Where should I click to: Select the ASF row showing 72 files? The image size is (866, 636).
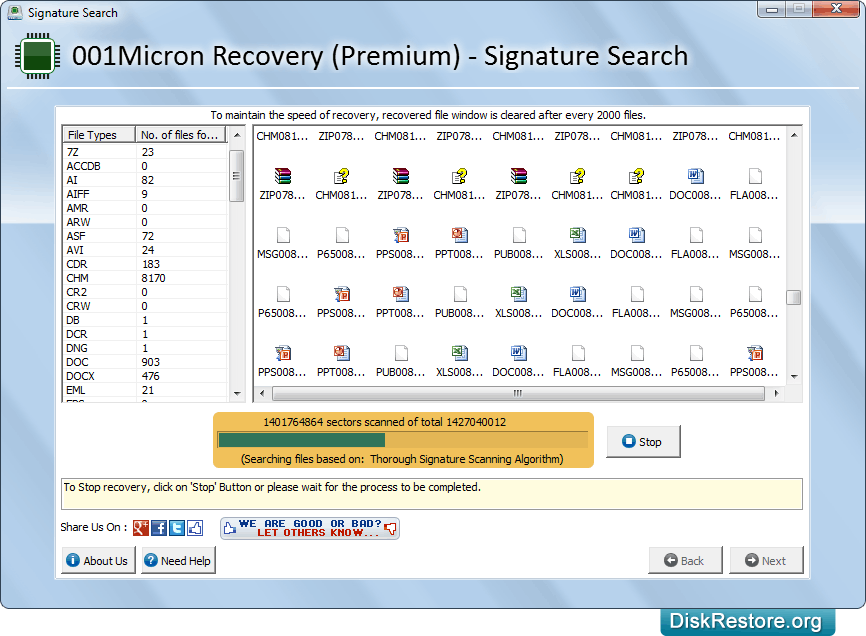pyautogui.click(x=145, y=236)
